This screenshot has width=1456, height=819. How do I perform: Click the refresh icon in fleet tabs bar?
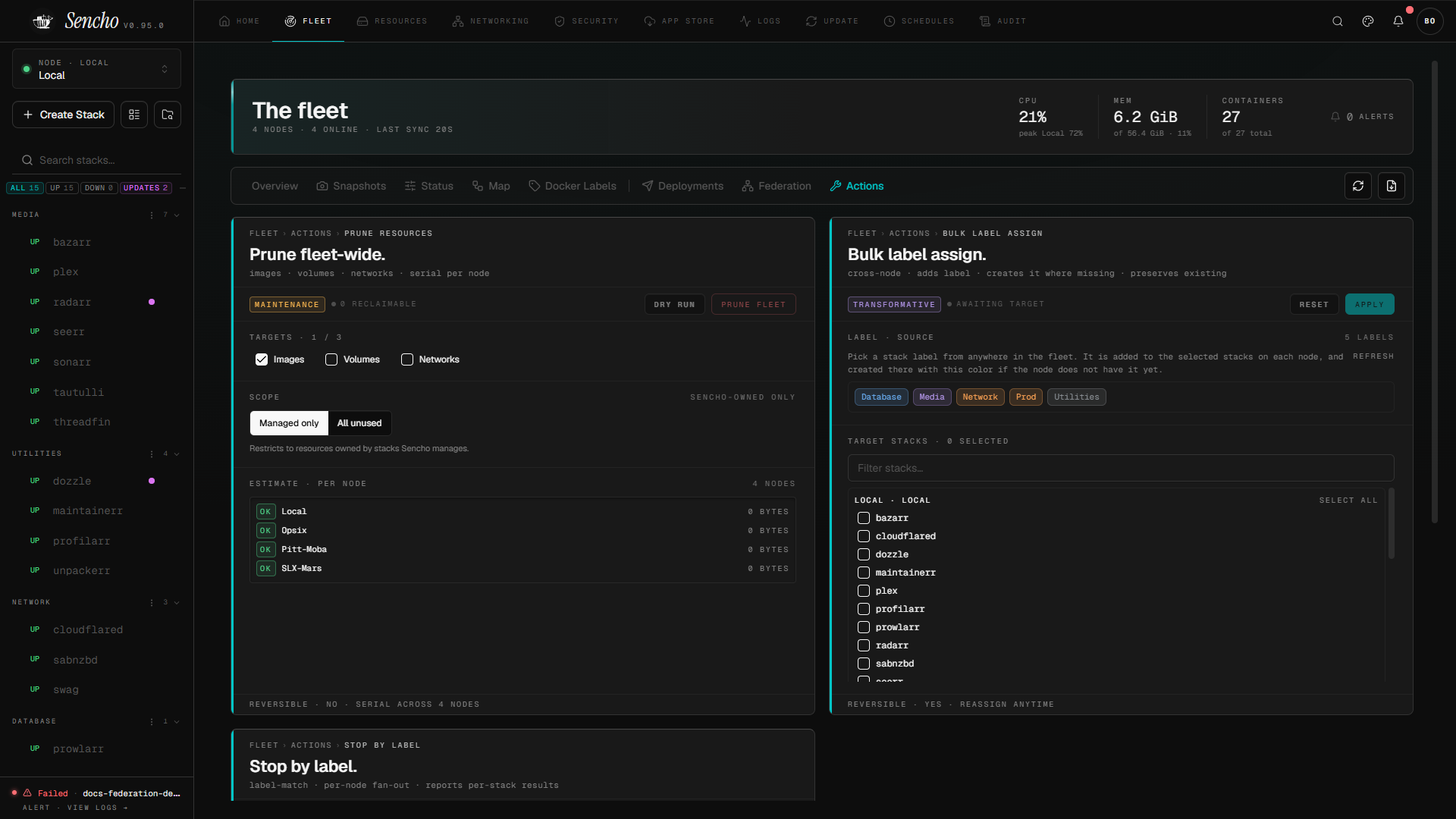pos(1358,186)
